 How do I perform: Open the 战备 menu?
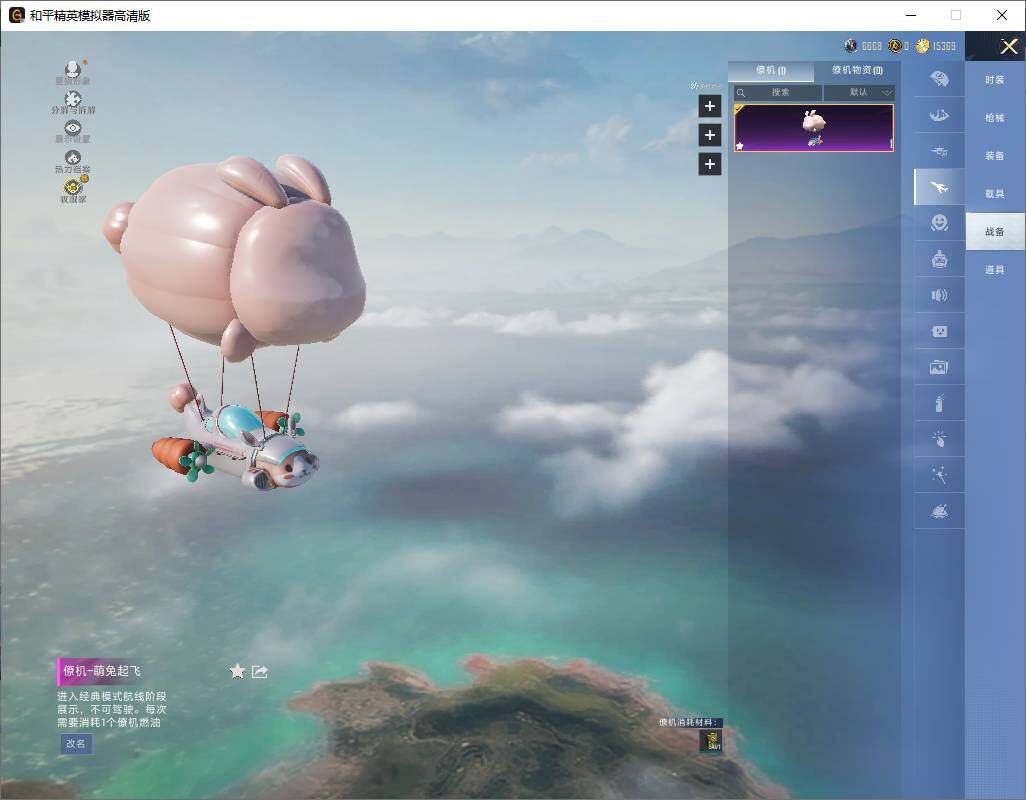(995, 232)
